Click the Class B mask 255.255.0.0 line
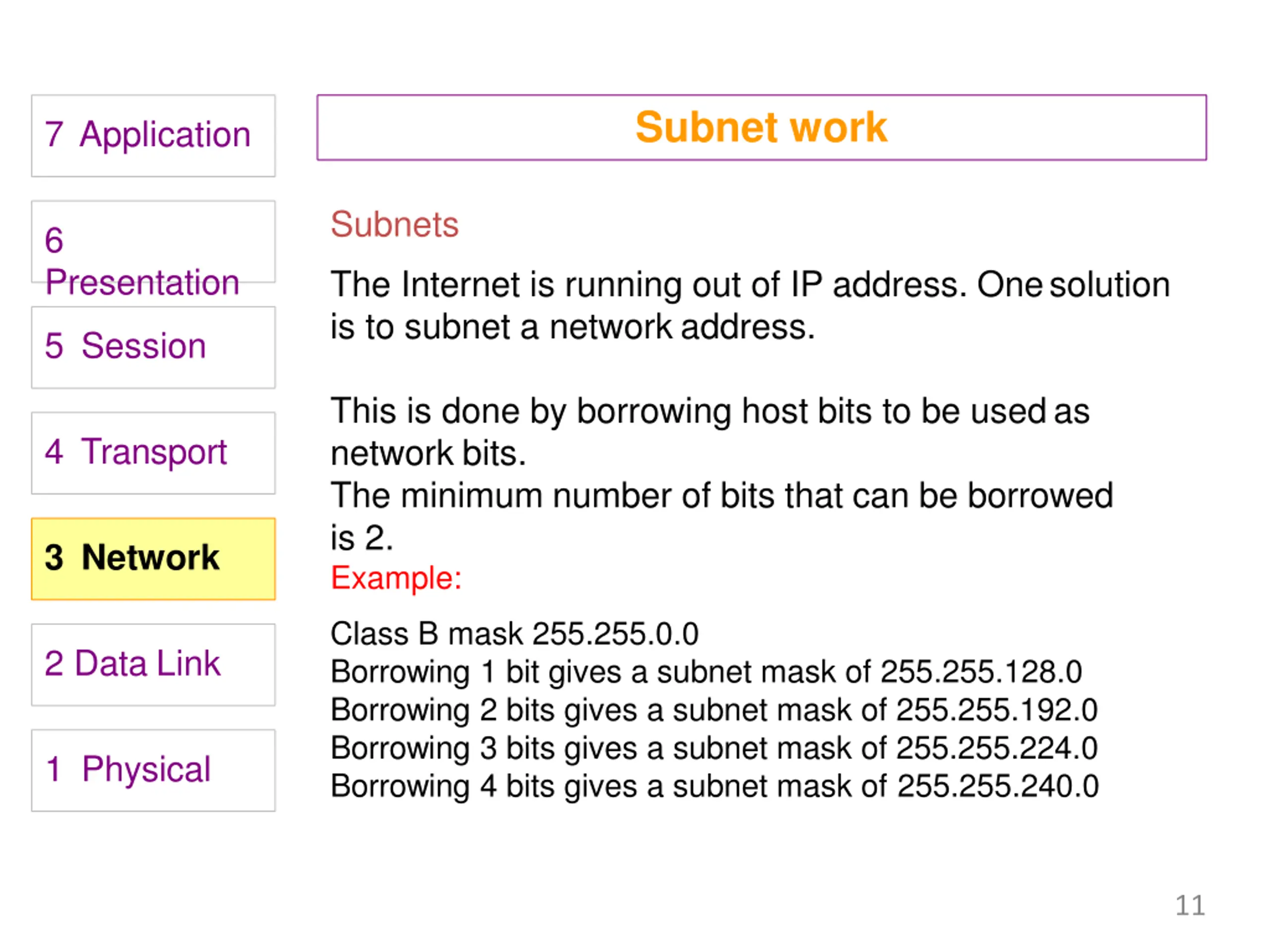 pyautogui.click(x=514, y=634)
